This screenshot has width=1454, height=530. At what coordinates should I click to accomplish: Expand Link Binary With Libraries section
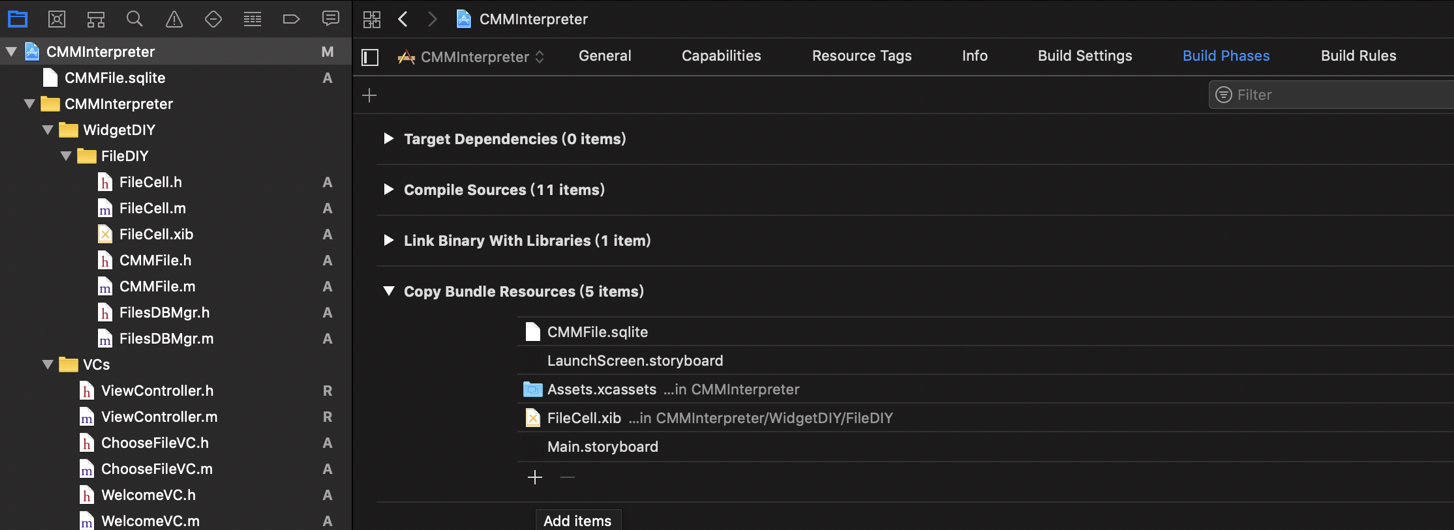(x=388, y=241)
